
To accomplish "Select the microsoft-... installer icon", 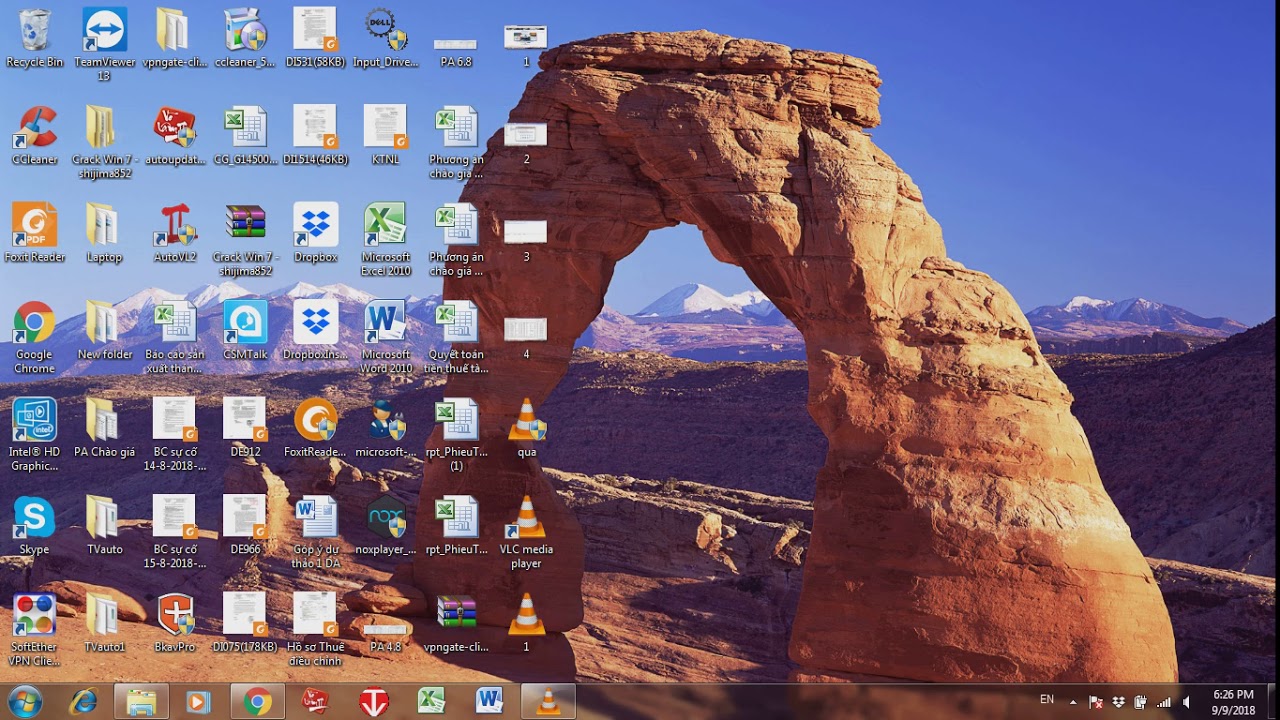I will click(x=385, y=428).
